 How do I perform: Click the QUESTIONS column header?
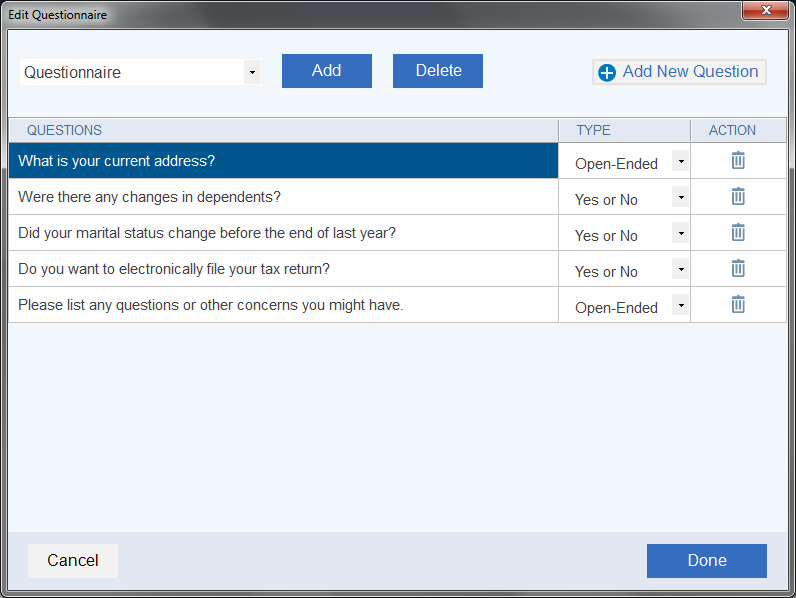pos(283,130)
